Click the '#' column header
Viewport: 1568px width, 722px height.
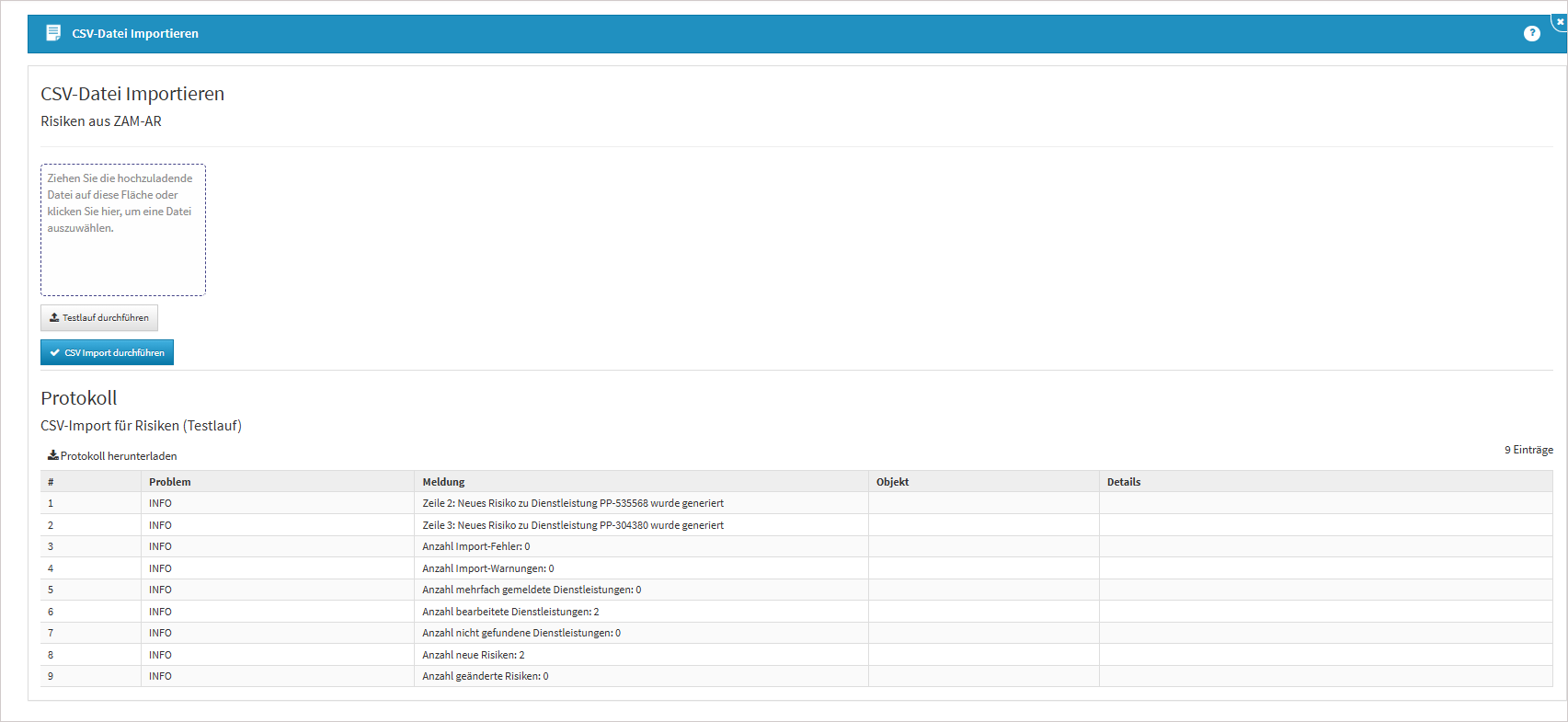click(x=51, y=482)
